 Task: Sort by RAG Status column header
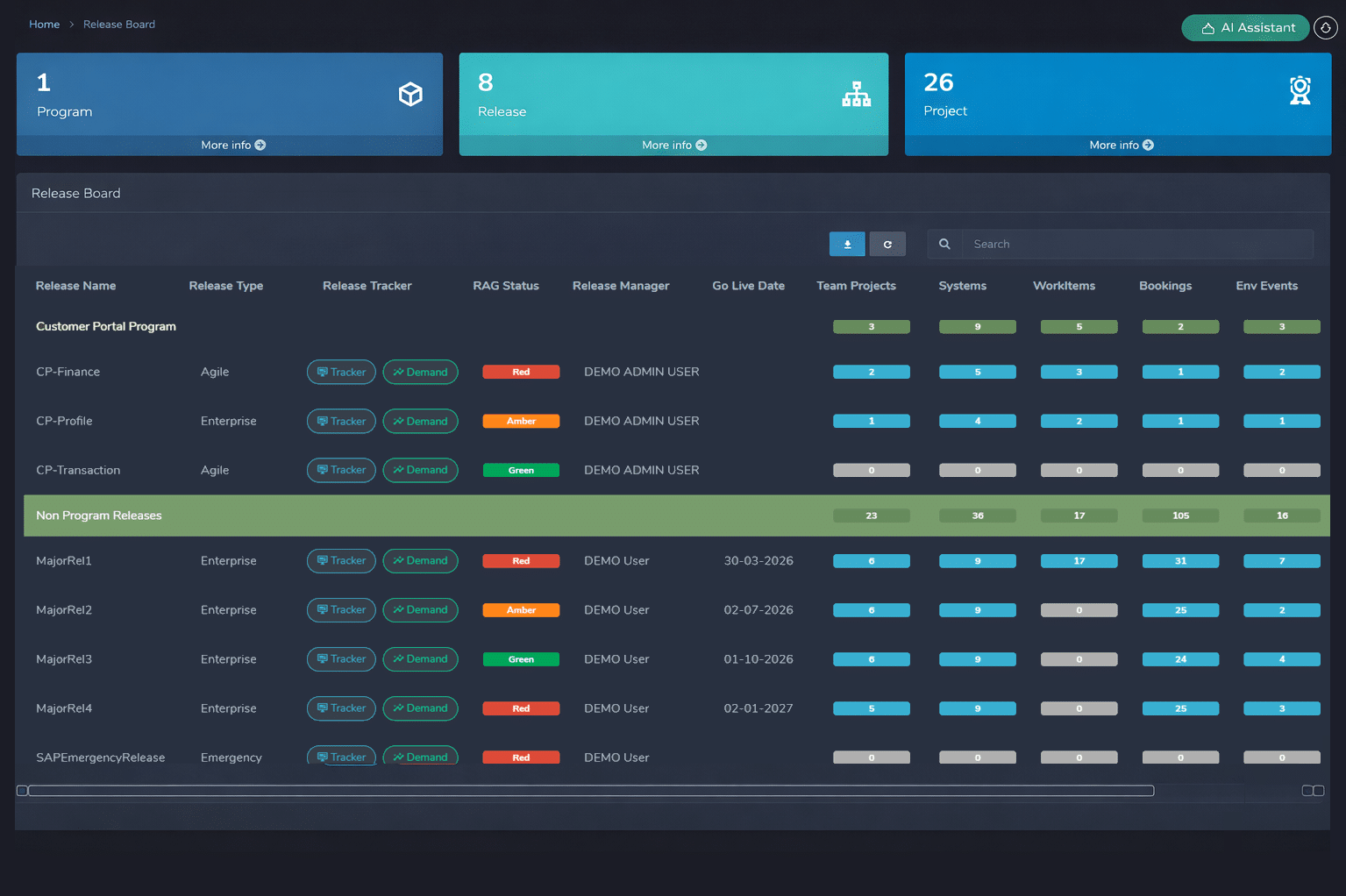click(x=506, y=286)
